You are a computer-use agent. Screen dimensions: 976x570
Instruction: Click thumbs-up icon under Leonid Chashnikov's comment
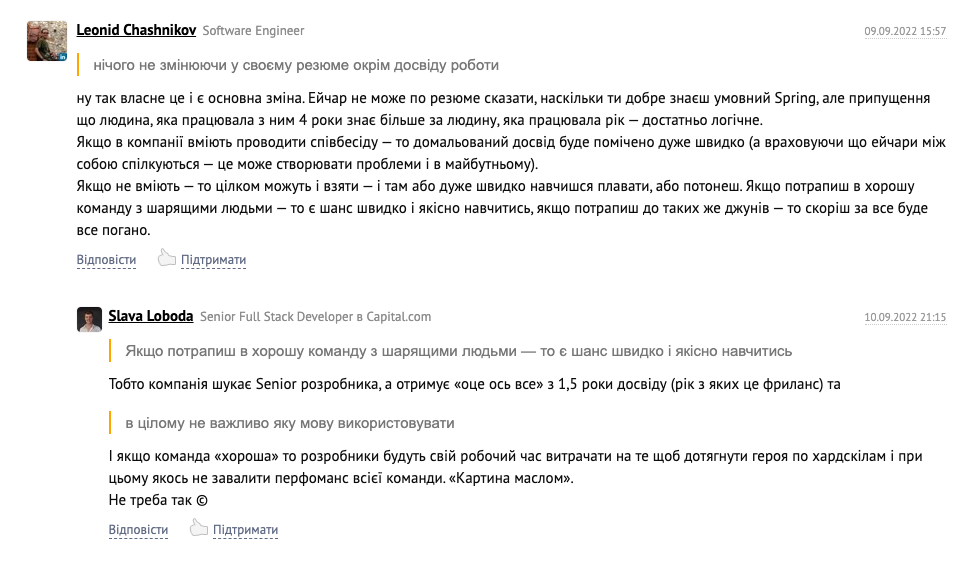(166, 258)
